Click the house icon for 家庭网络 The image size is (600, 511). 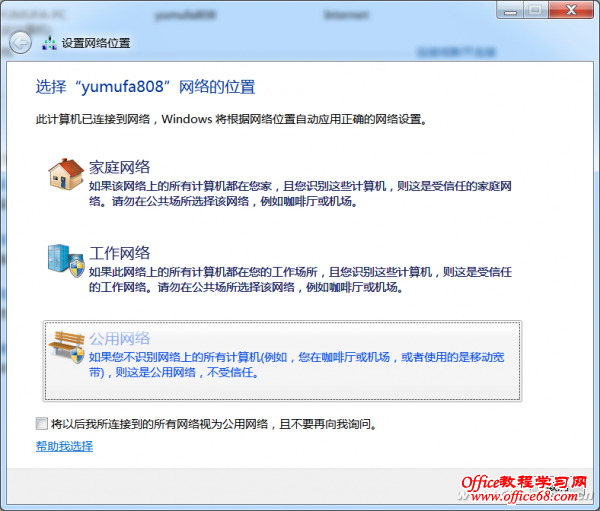[x=66, y=175]
